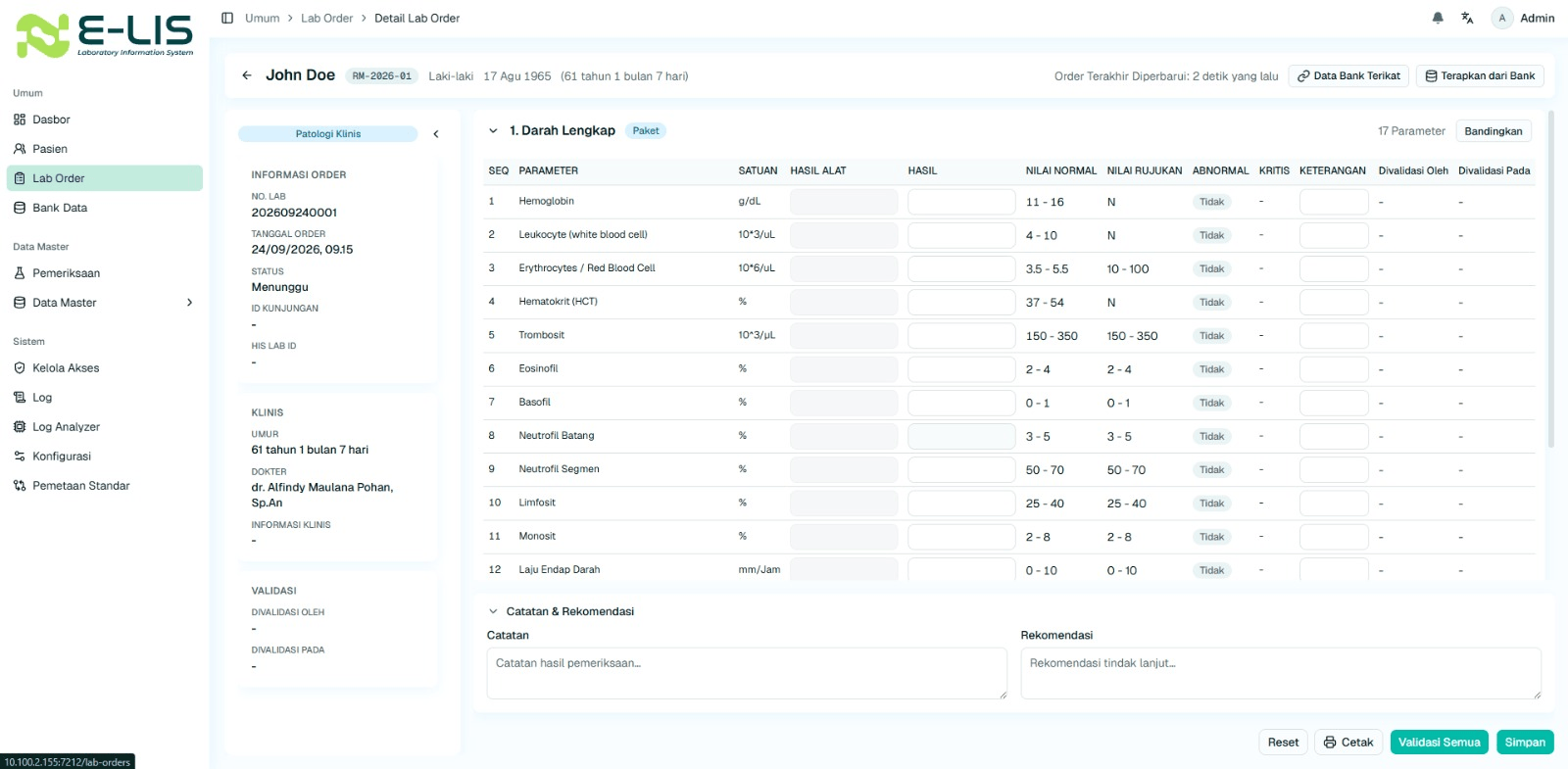The image size is (1568, 769).
Task: Collapse Catatan & Rekomendasi section
Action: coord(493,611)
